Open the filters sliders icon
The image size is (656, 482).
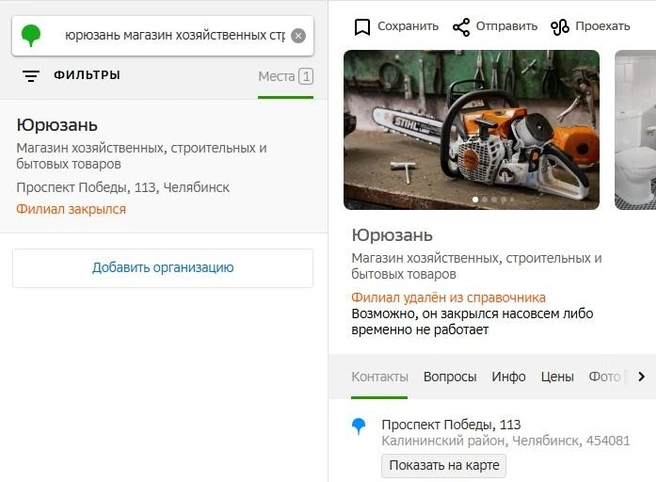[x=31, y=76]
